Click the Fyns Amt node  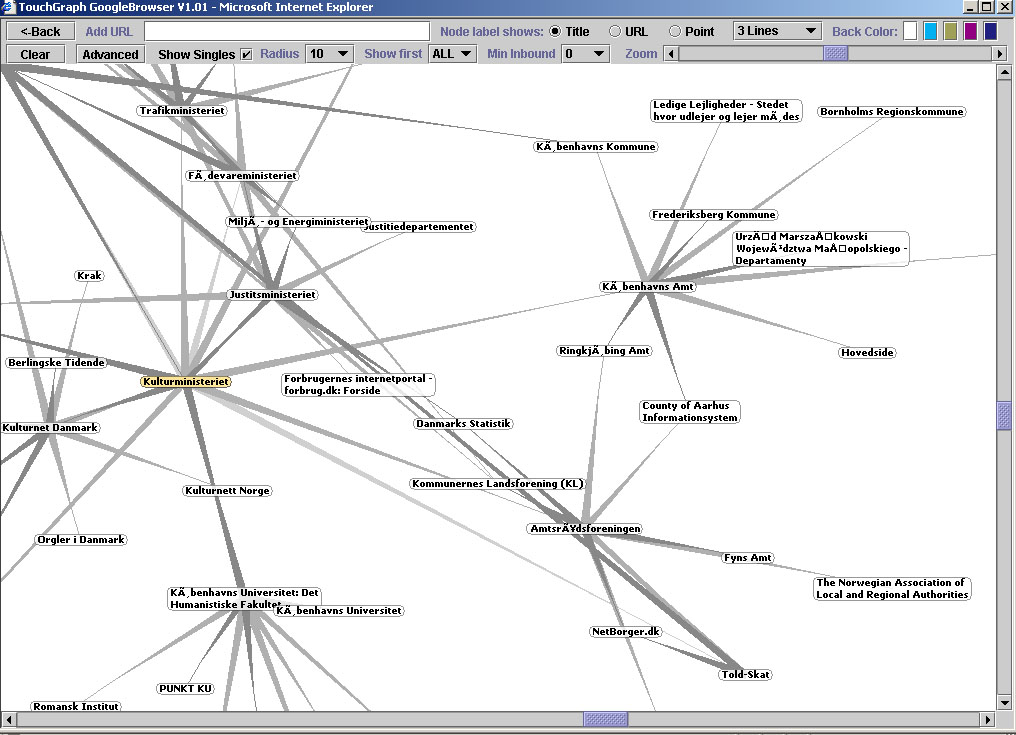[x=748, y=558]
